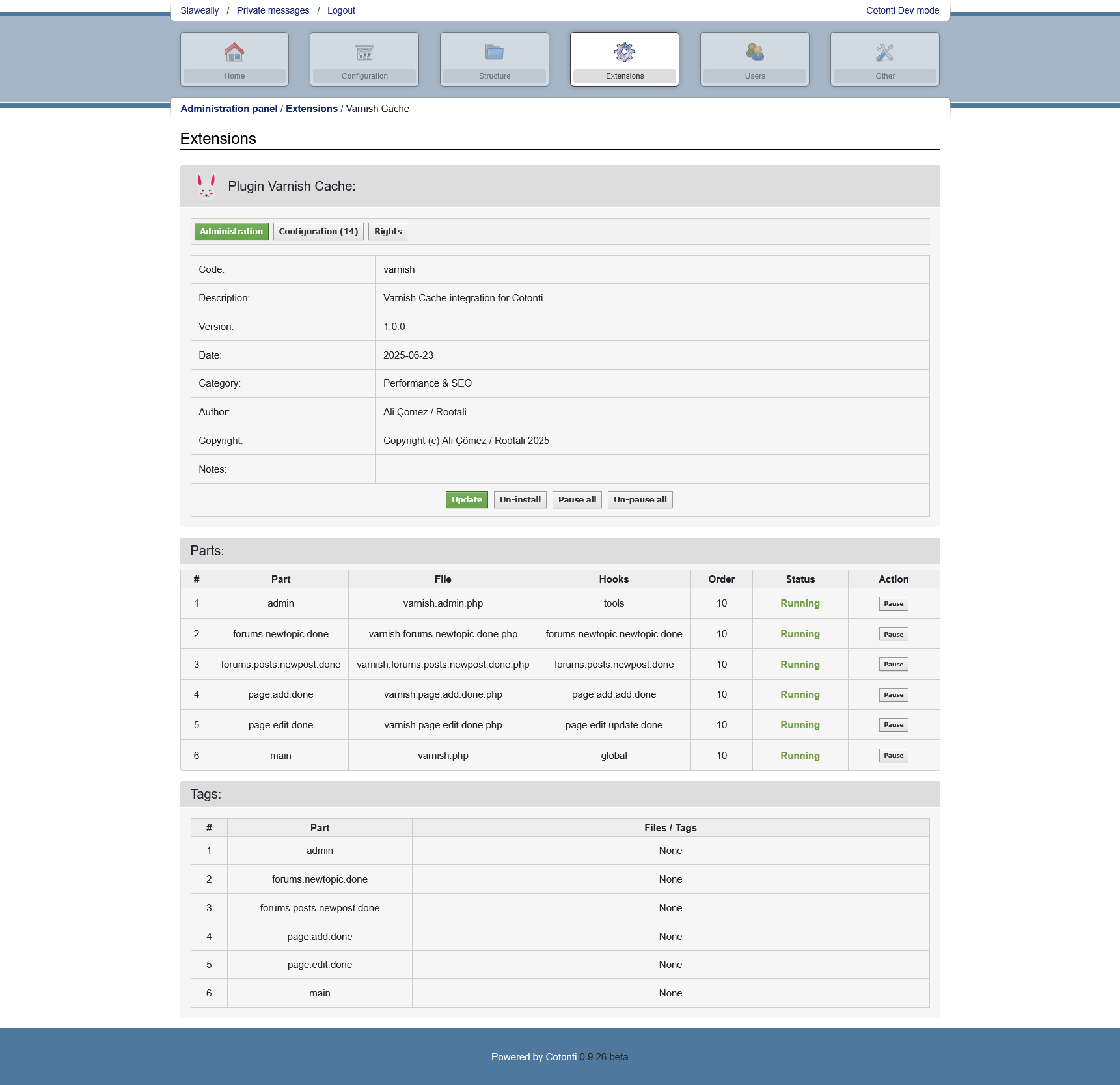Pause the main part
1120x1085 pixels.
click(x=894, y=756)
